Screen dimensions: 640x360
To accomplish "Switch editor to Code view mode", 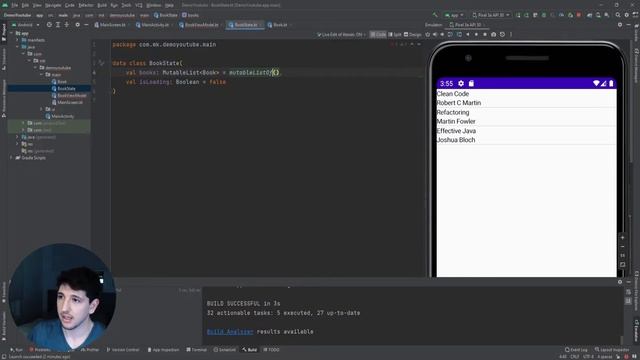I will click(x=378, y=35).
